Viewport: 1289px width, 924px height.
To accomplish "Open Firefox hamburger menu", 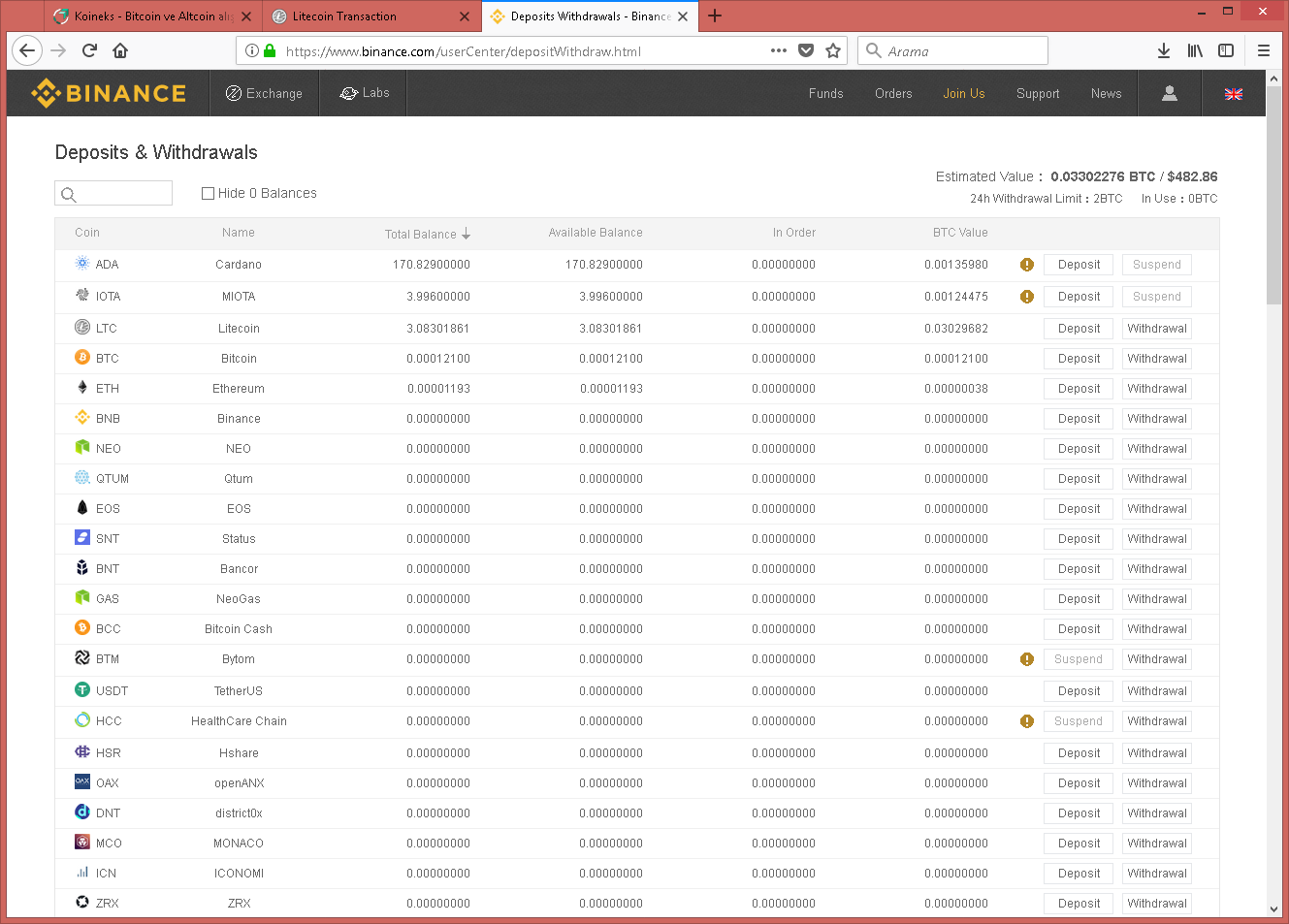I will (1264, 50).
